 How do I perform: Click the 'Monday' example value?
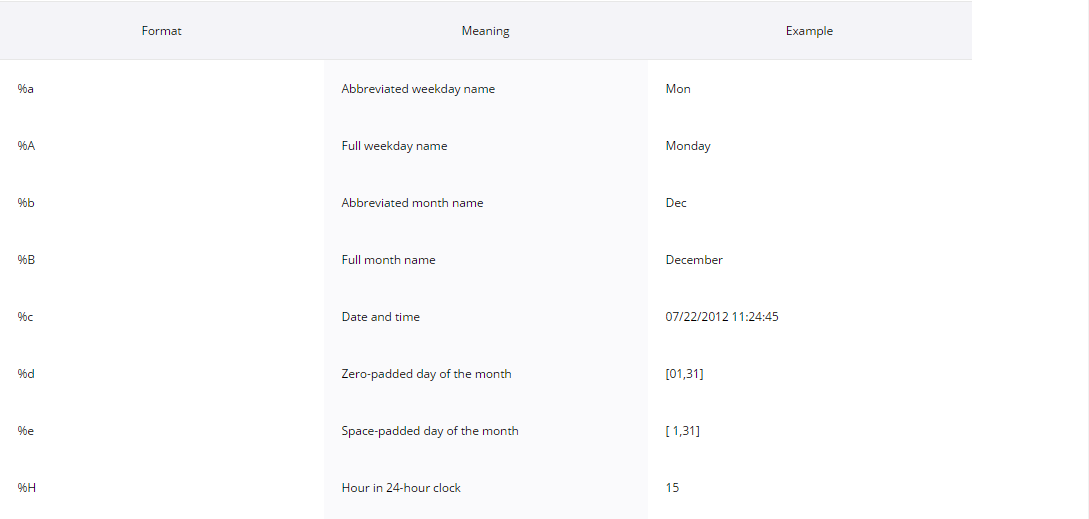(x=688, y=146)
